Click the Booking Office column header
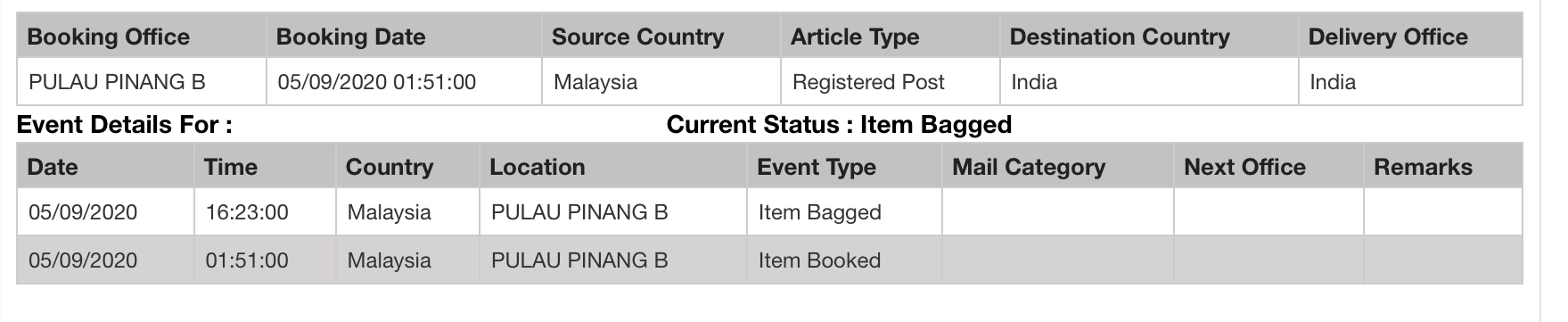Screen dimensions: 1568x322 pyautogui.click(x=142, y=37)
